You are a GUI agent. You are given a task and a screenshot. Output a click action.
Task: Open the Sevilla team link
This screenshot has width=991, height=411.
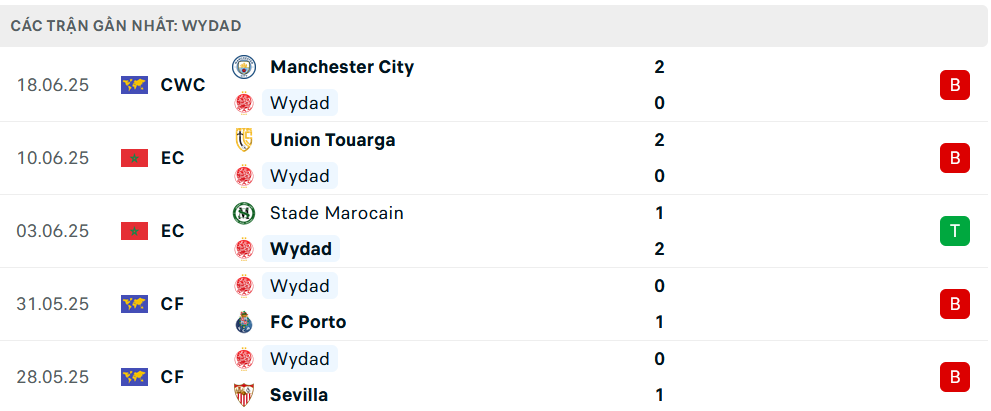[x=298, y=395]
